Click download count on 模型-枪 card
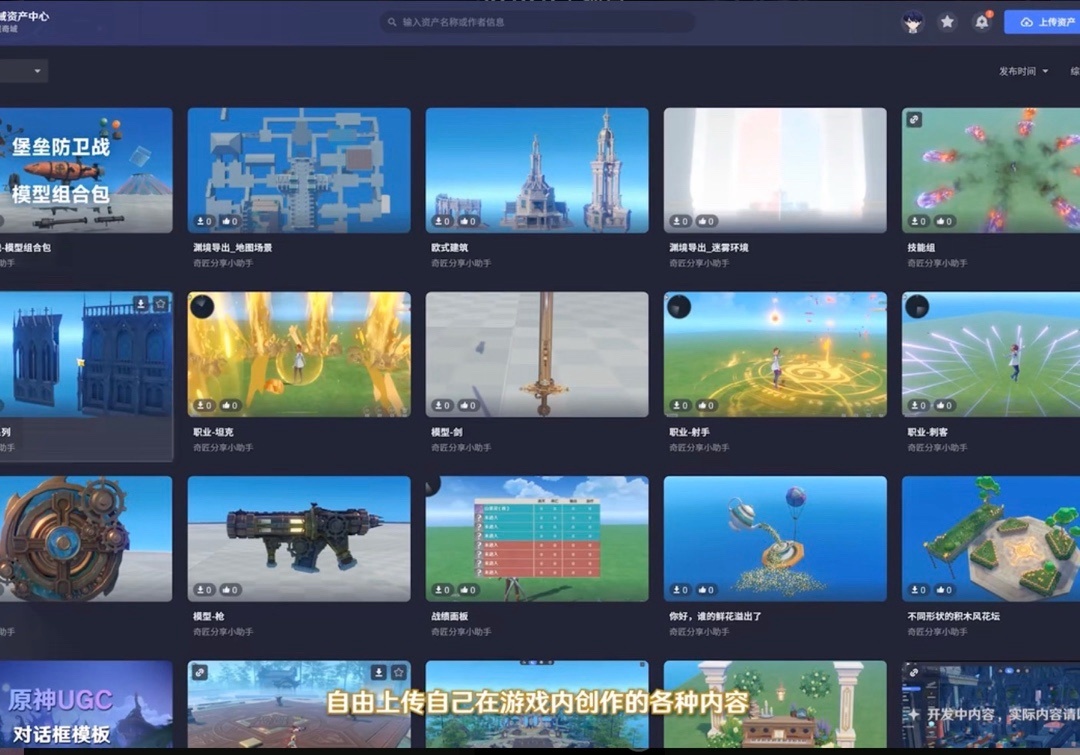Screen dimensions: 1080x755 coord(205,590)
